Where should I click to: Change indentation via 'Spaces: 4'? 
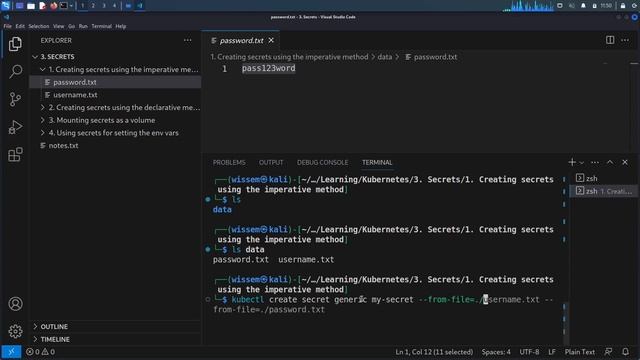point(496,351)
